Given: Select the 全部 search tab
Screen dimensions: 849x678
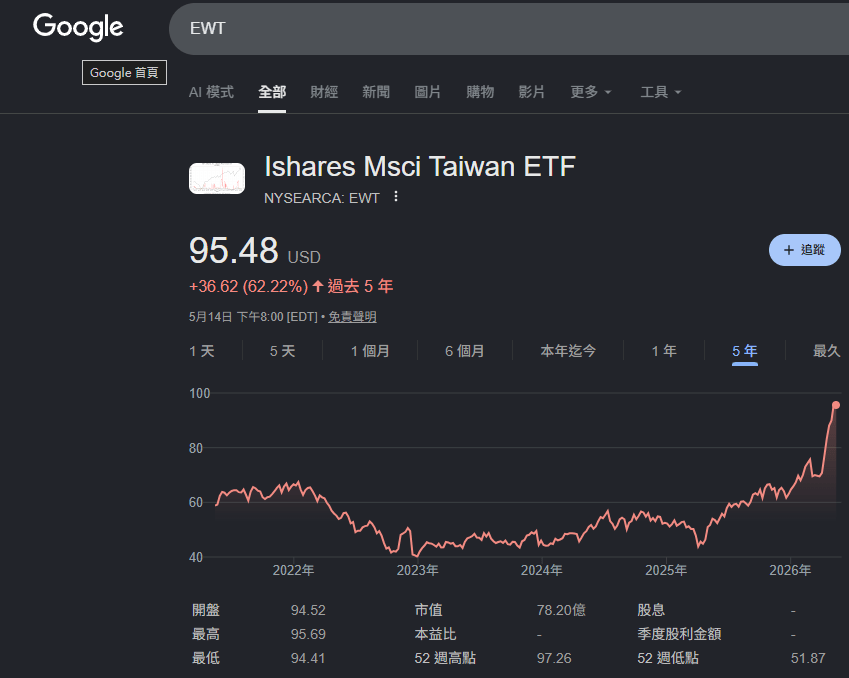Looking at the screenshot, I should point(272,92).
